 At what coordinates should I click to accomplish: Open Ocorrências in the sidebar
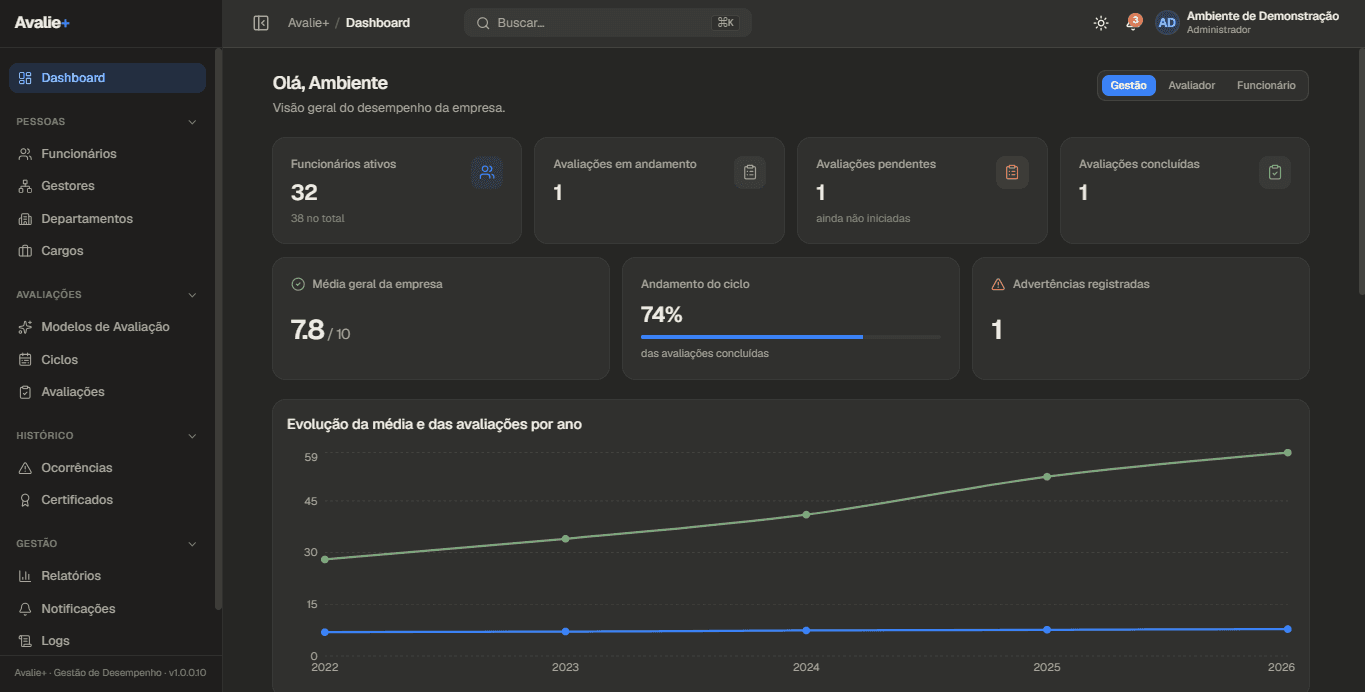(x=108, y=468)
